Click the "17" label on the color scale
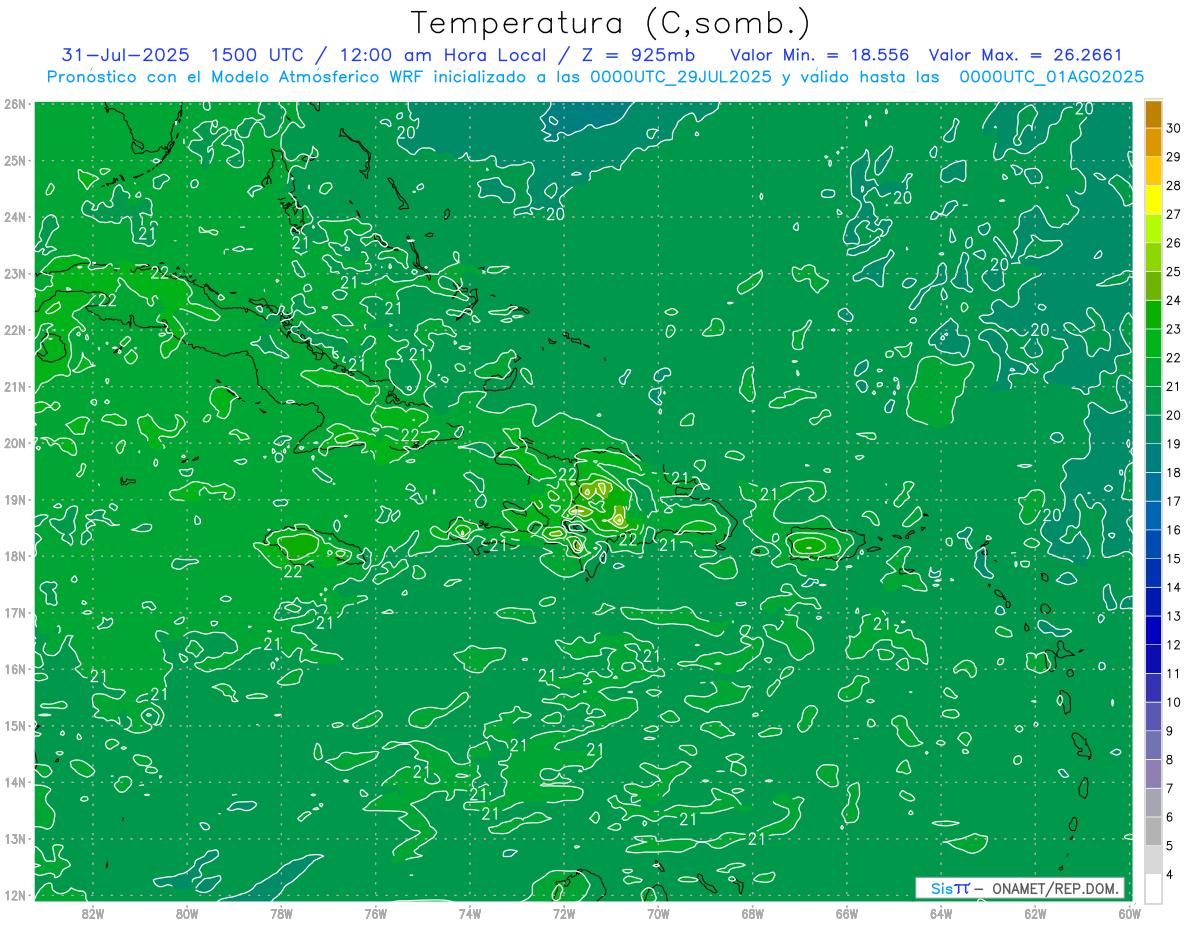This screenshot has width=1200, height=927. tap(1174, 501)
